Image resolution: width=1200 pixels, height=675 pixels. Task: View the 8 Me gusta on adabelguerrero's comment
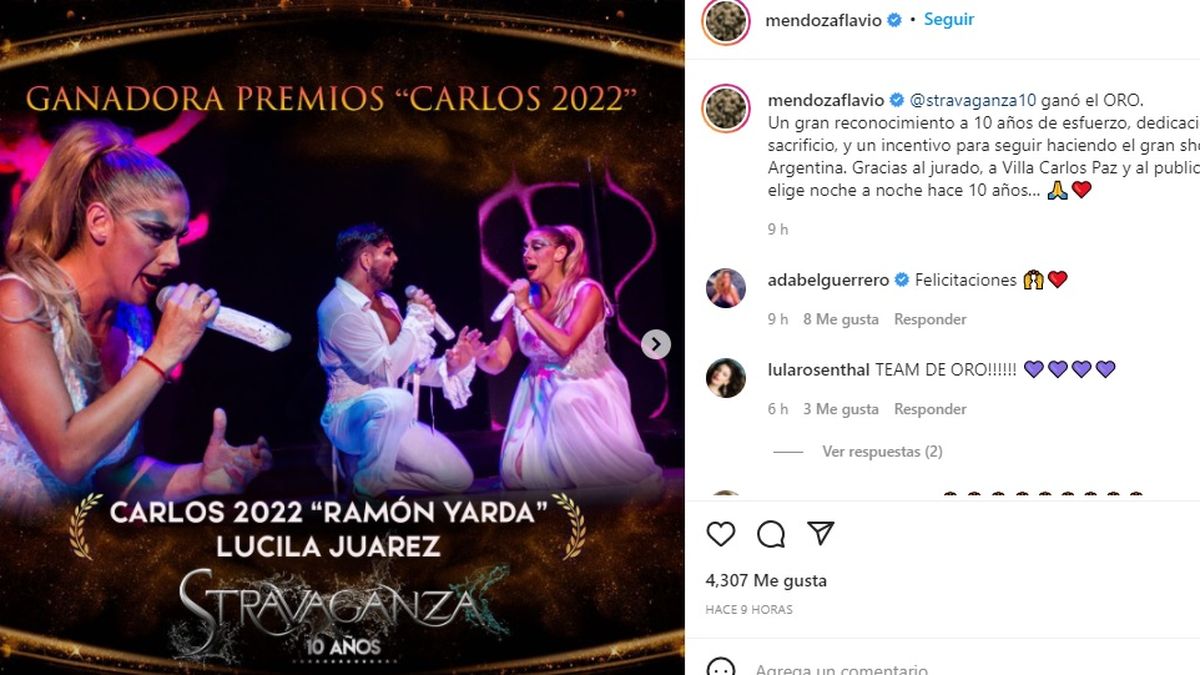(x=841, y=319)
